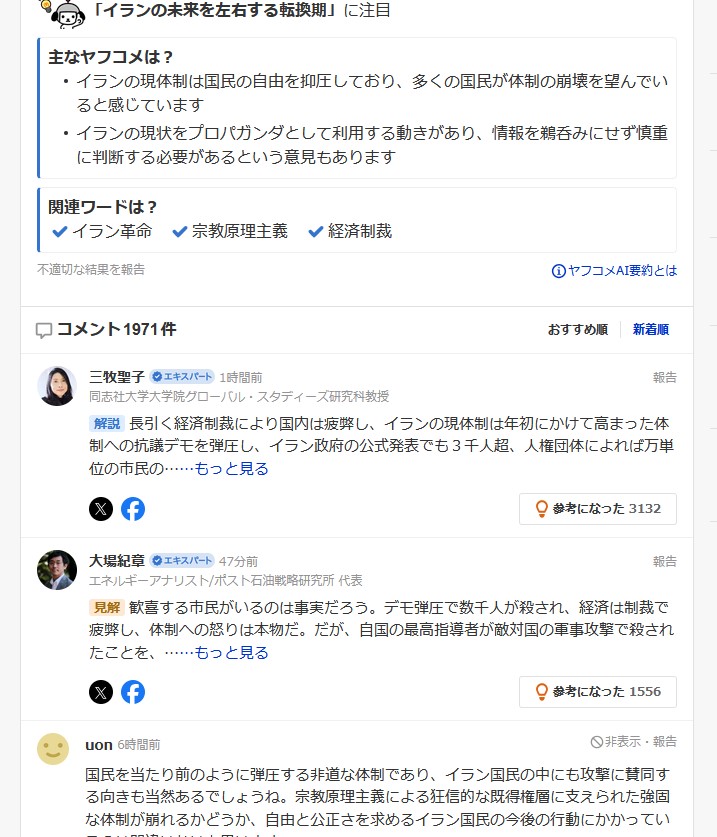Click the Yahoo comment AI mascot icon

(66, 12)
